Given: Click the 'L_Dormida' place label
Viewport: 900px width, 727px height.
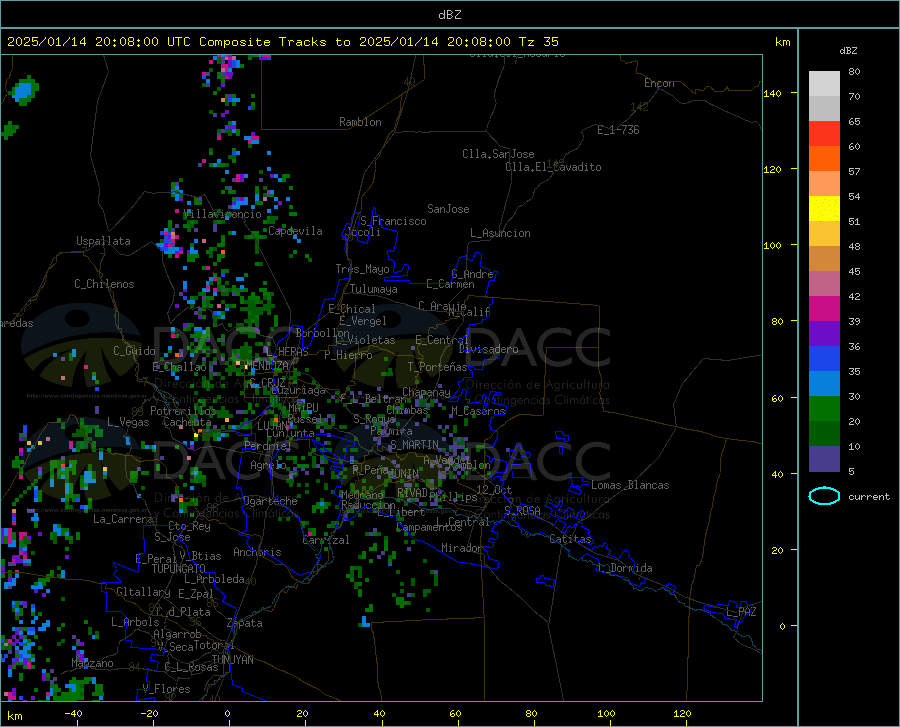Looking at the screenshot, I should click(x=625, y=568).
